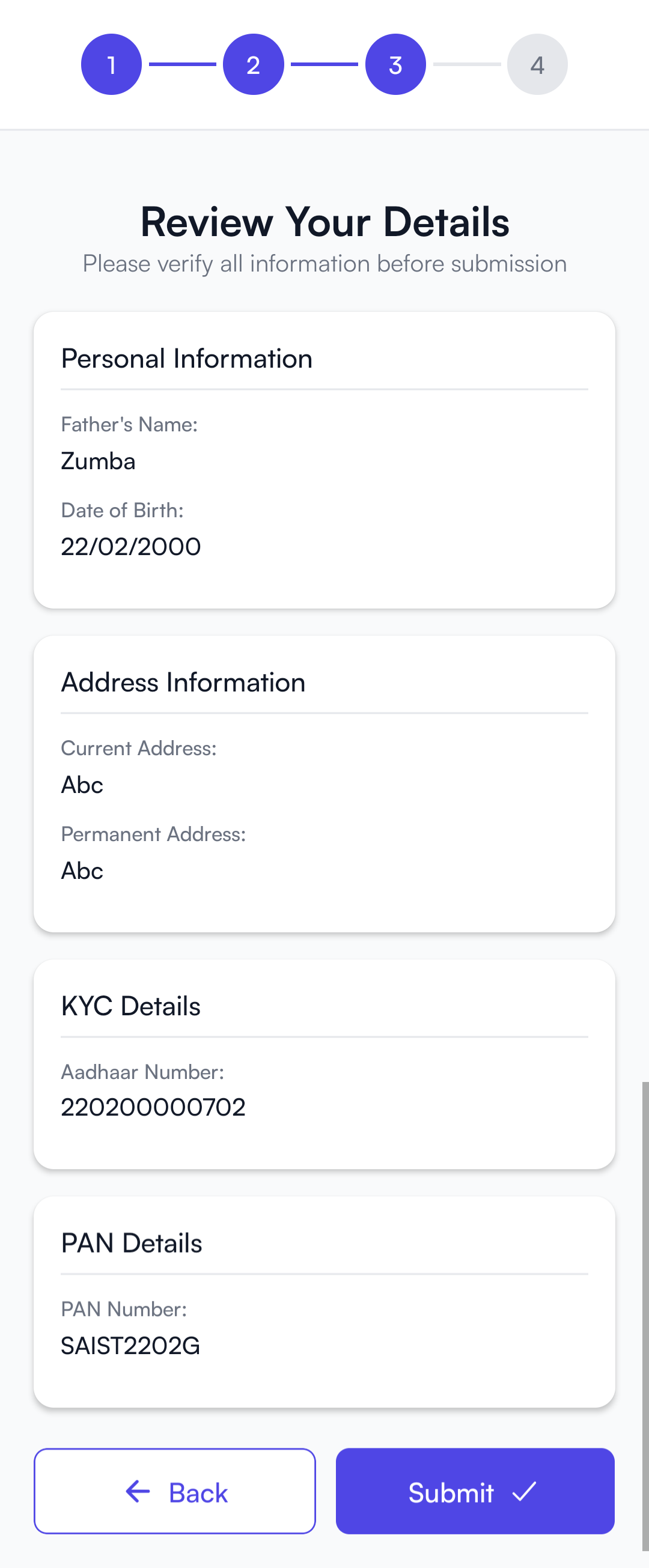The image size is (649, 1568).
Task: Click the Aadhaar number 220200000702
Action: coord(153,1107)
